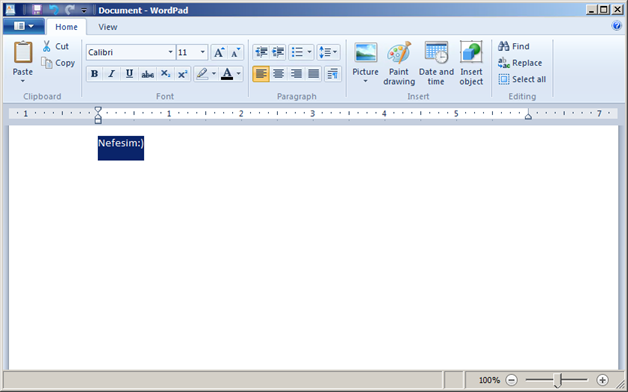Click Select all in Editing group
The width and height of the screenshot is (628, 392).
click(522, 79)
